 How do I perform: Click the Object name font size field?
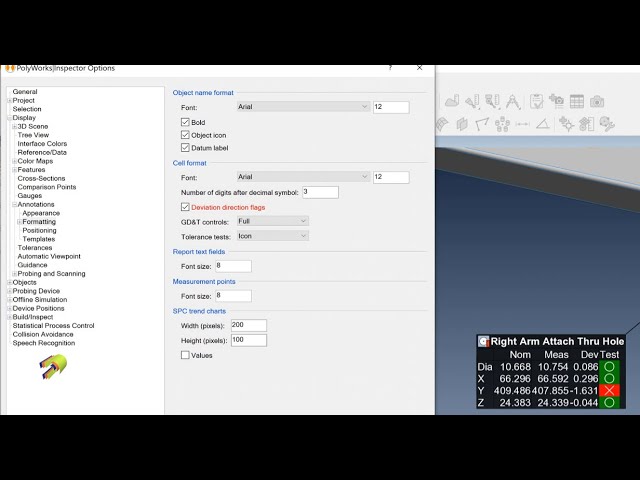coord(391,107)
